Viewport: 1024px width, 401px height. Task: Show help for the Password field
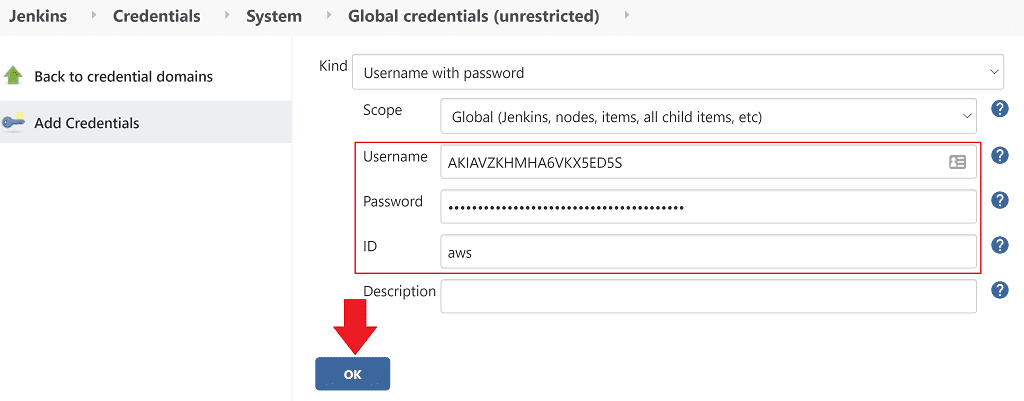(x=998, y=200)
